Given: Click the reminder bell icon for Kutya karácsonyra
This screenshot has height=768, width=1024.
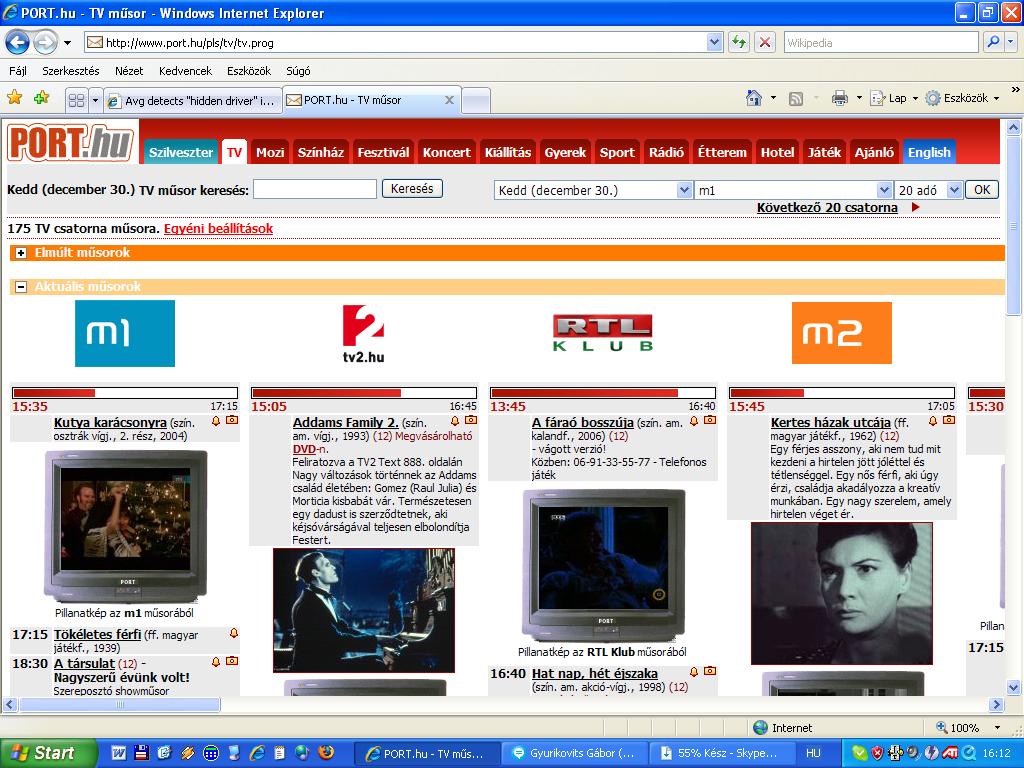Looking at the screenshot, I should (216, 421).
